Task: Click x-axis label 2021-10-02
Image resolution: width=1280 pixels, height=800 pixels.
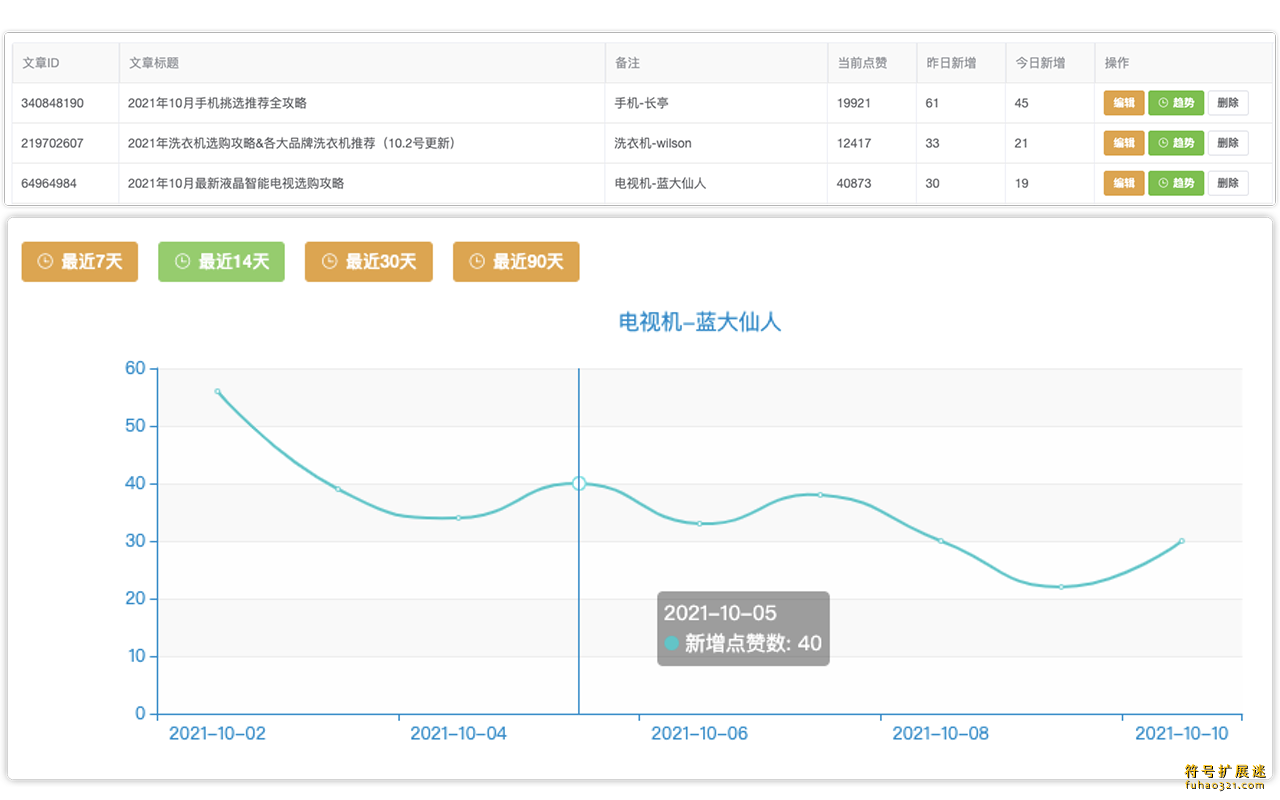Action: coord(217,733)
